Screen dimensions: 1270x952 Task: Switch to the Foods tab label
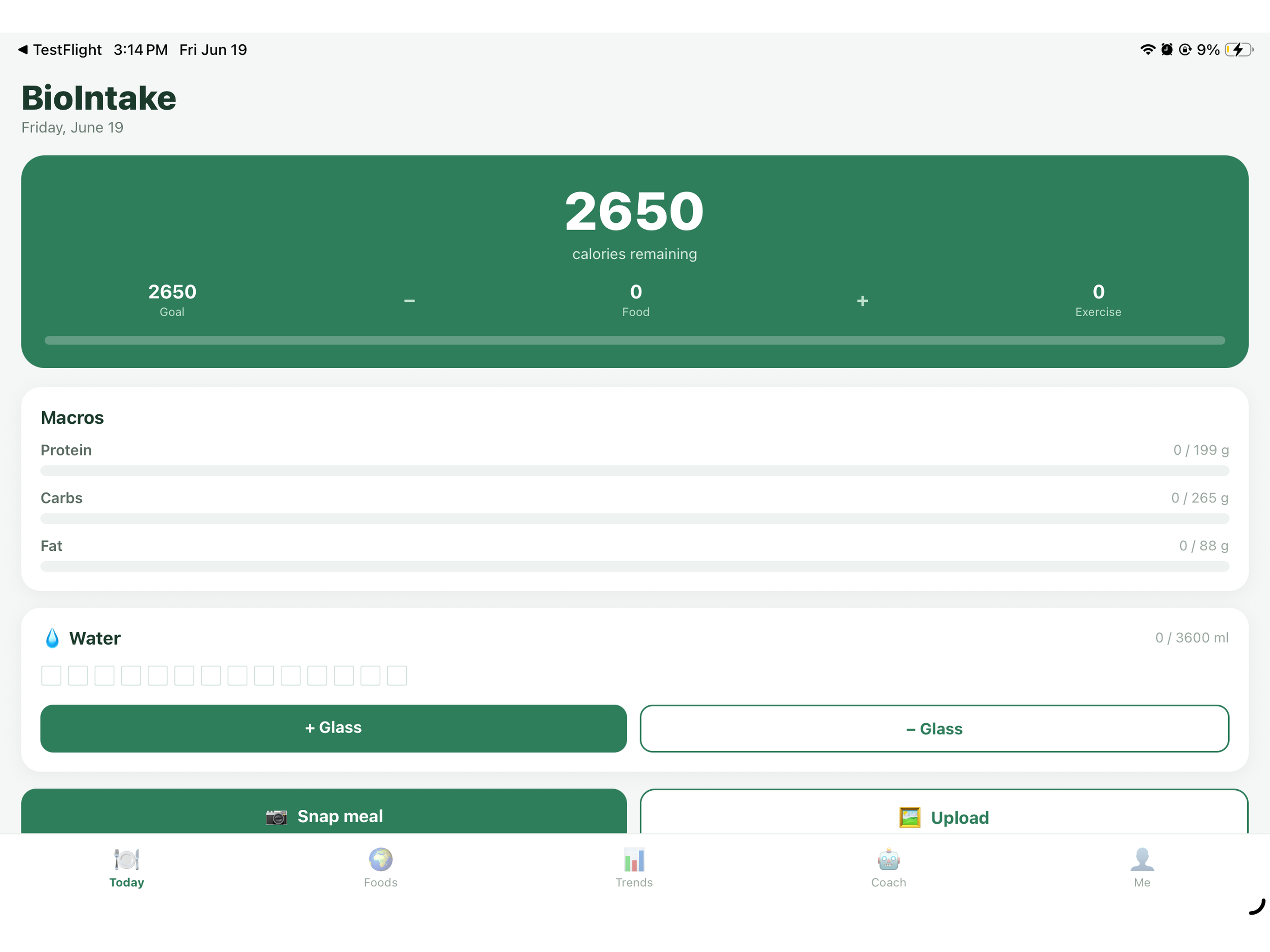coord(381,883)
